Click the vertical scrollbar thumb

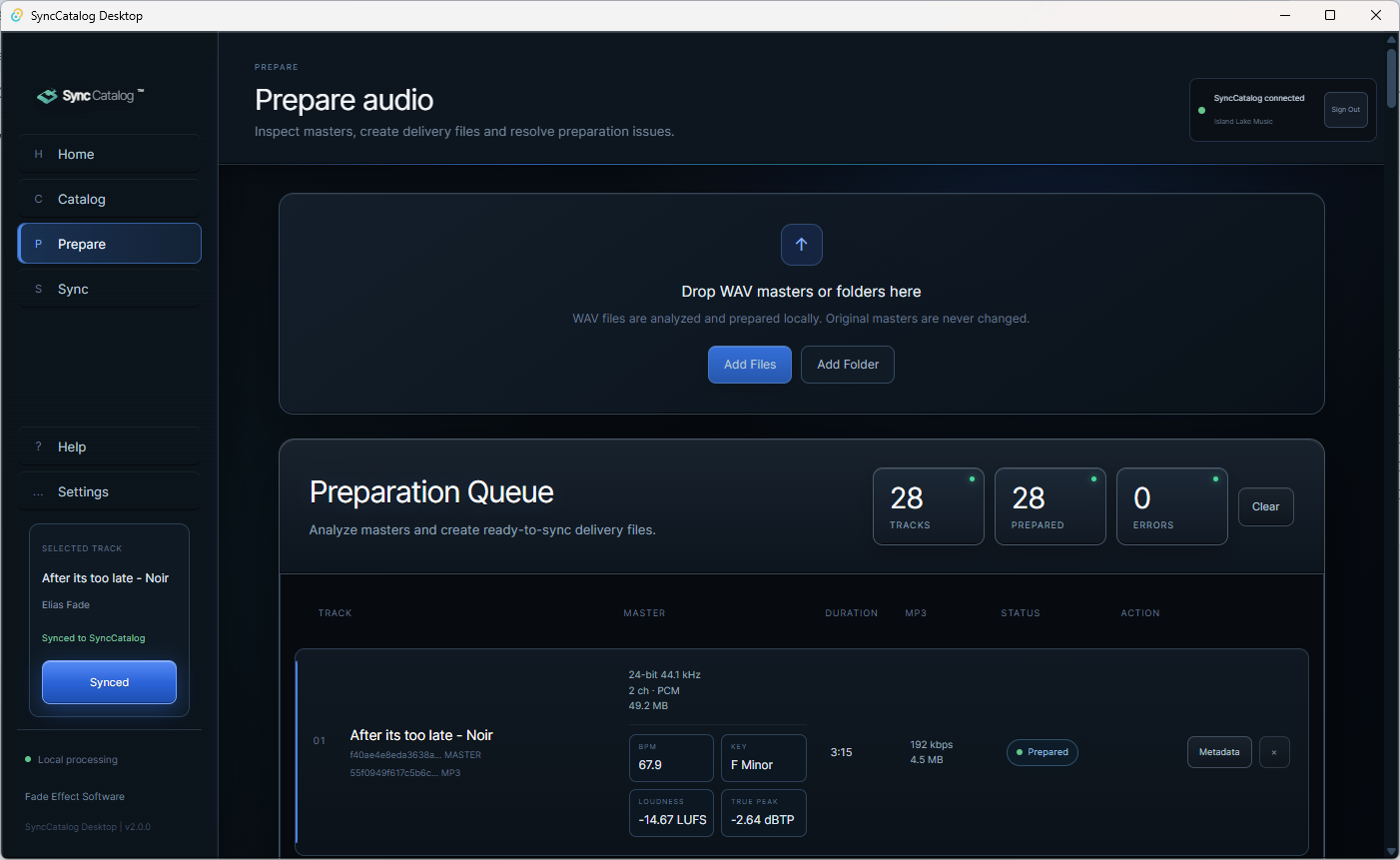tap(1391, 78)
